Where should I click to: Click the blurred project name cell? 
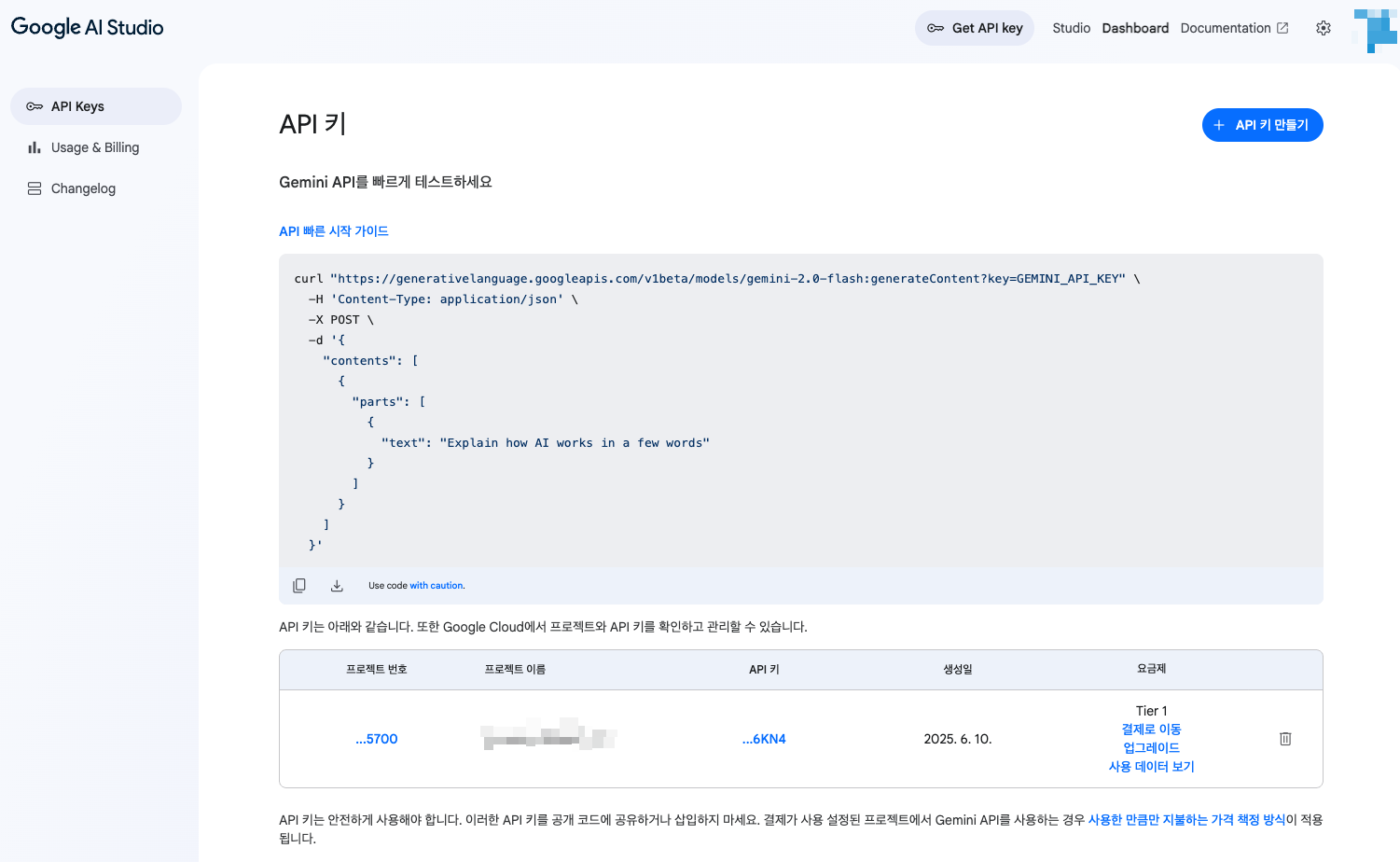click(x=548, y=735)
